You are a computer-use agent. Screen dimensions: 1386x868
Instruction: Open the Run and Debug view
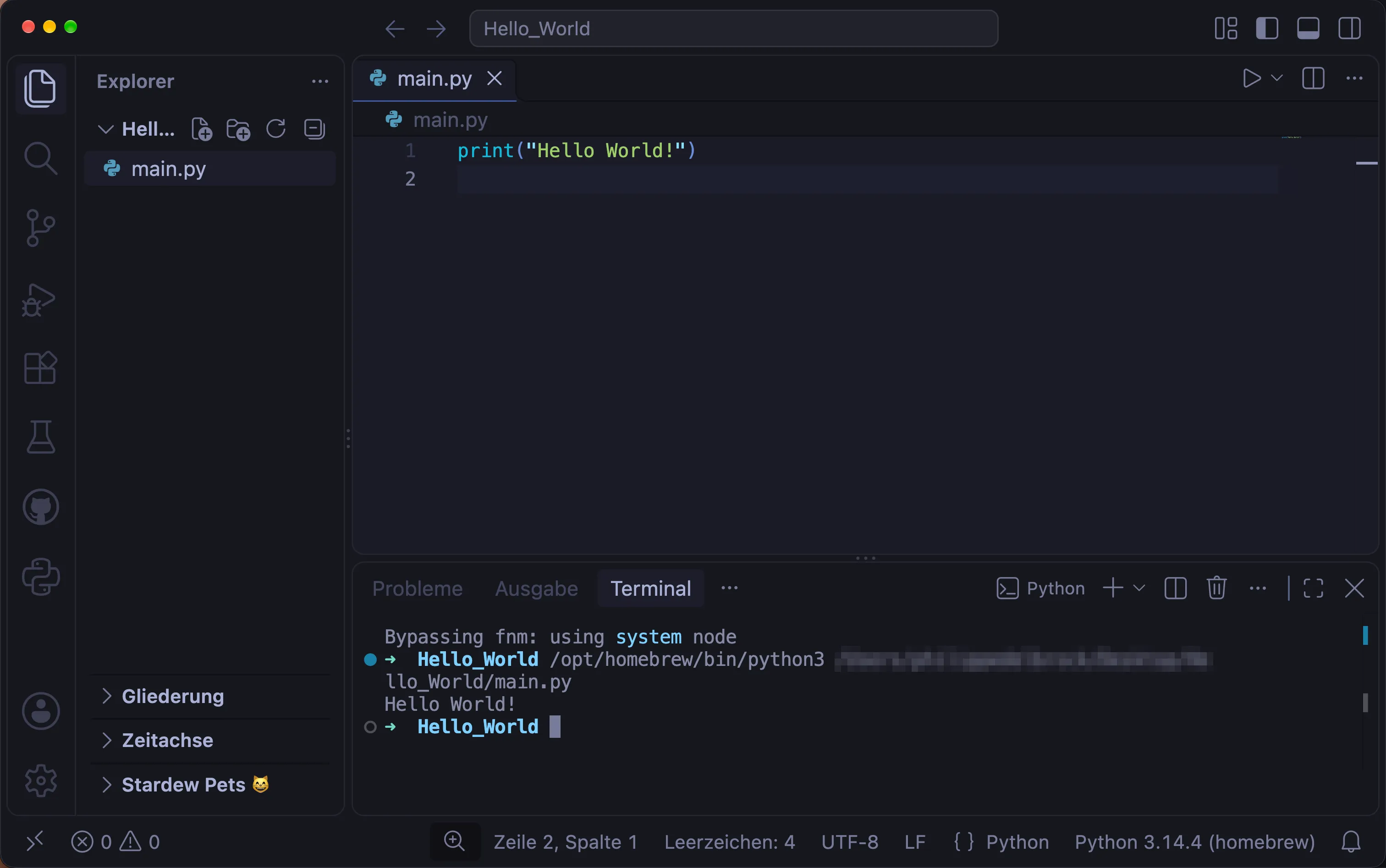click(39, 300)
